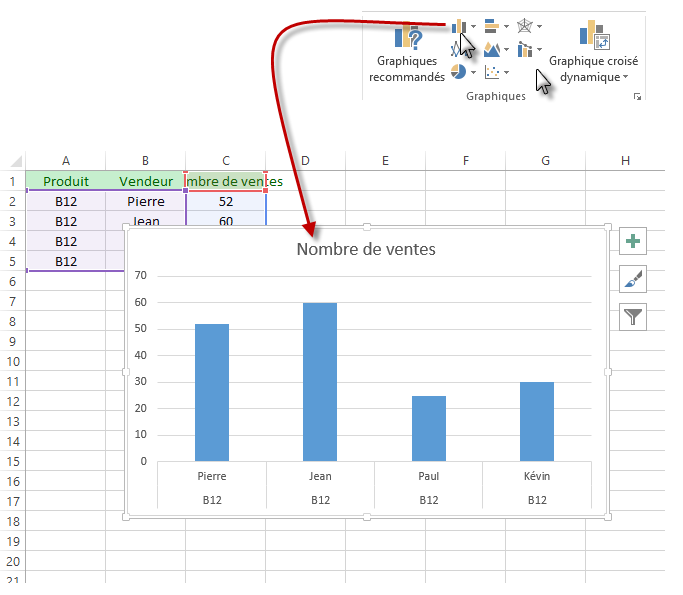Open chart styles paintbrush button
This screenshot has height=595, width=683.
634,279
